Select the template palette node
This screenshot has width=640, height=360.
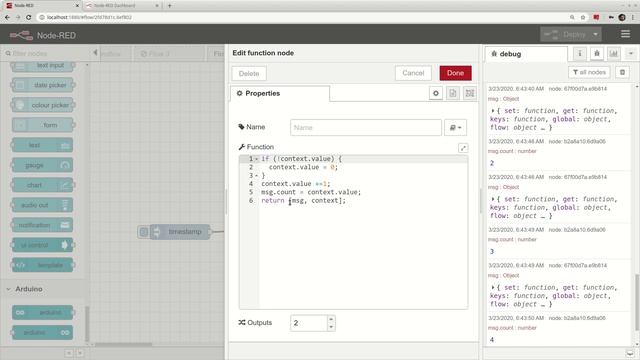click(42, 265)
